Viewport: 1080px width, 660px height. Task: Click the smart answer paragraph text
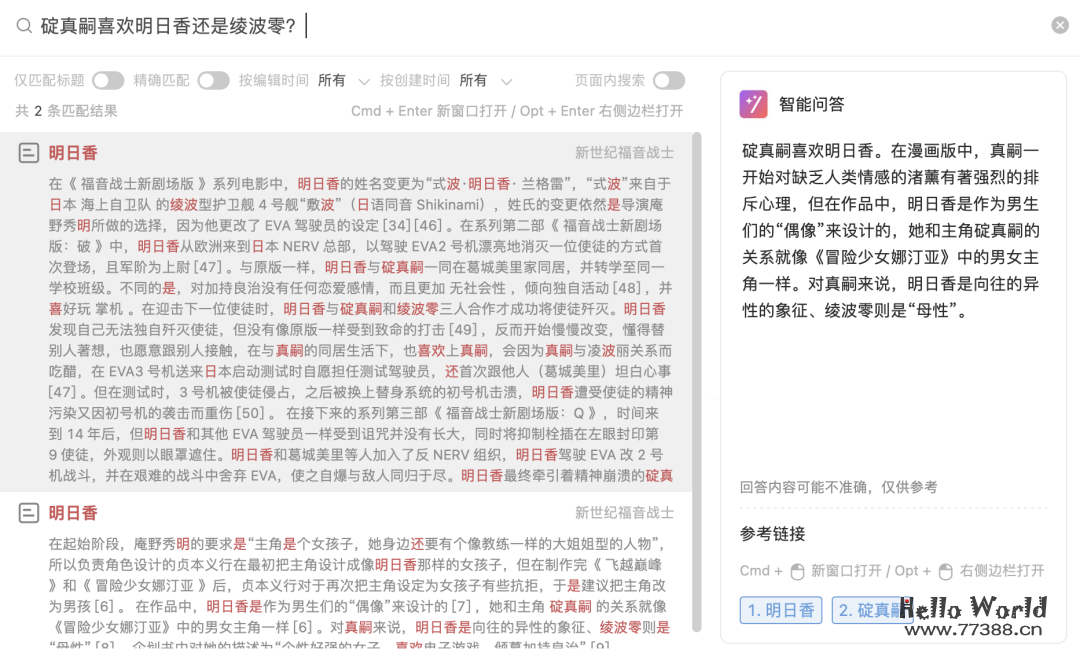point(890,231)
